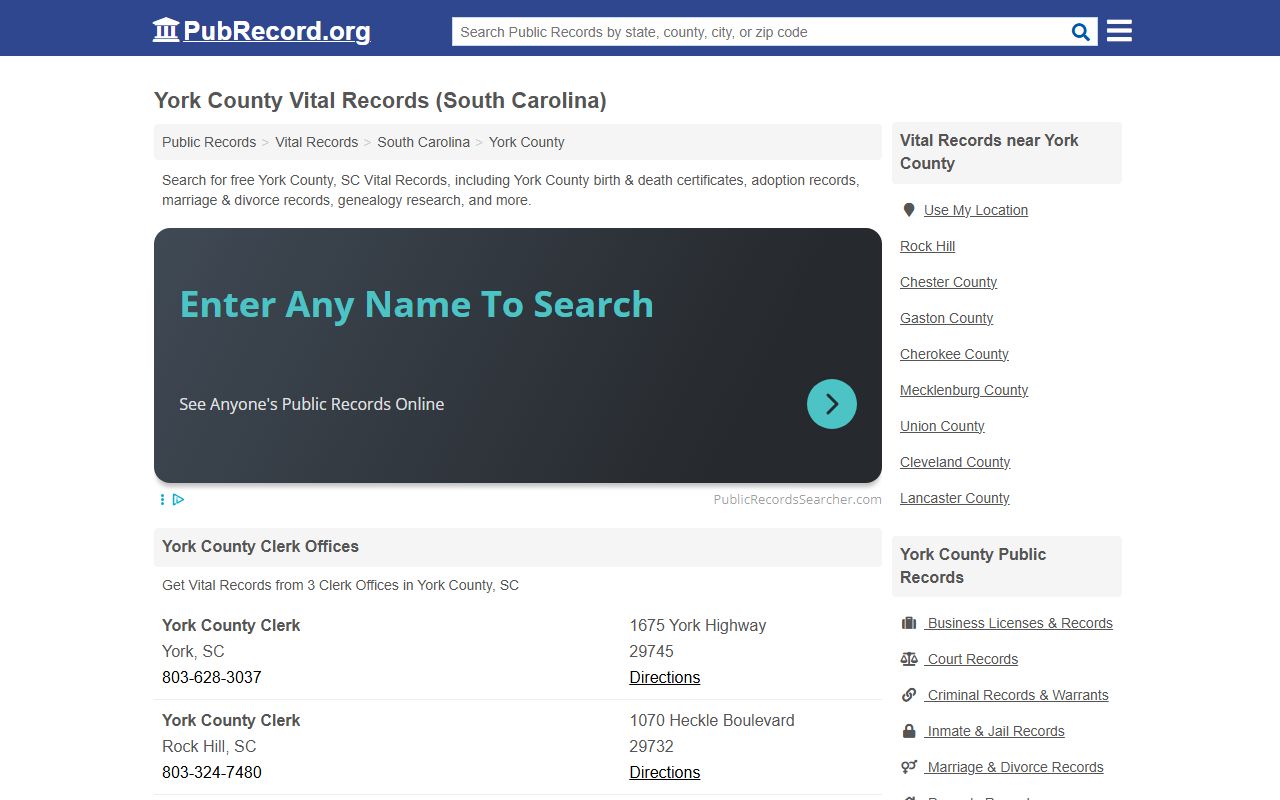Viewport: 1280px width, 800px height.
Task: Click York County Clerk in York, SC
Action: 231,625
